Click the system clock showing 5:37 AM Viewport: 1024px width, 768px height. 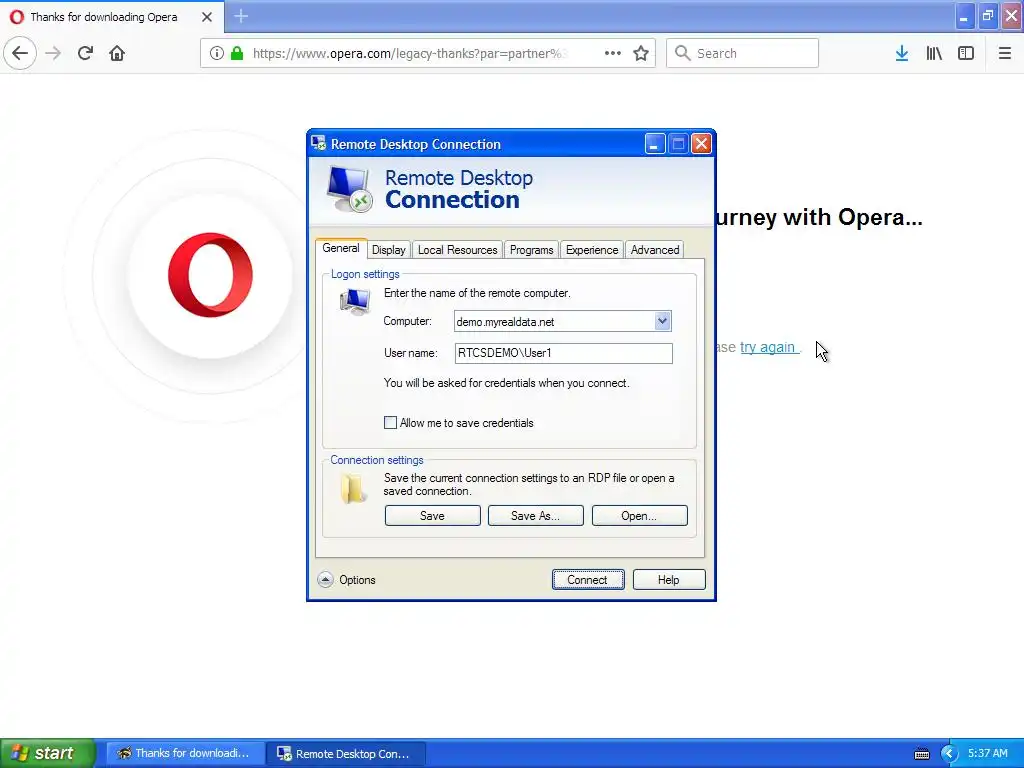point(987,753)
